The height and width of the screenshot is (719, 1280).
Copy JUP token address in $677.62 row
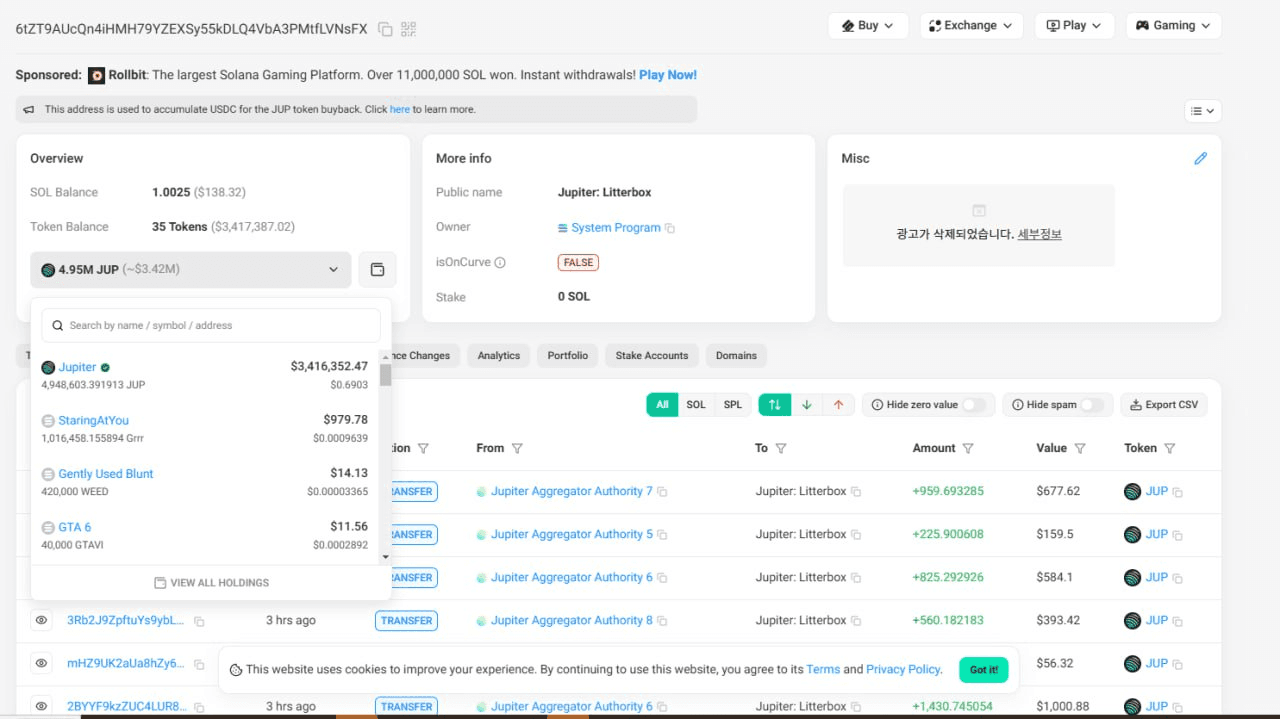pos(1178,492)
